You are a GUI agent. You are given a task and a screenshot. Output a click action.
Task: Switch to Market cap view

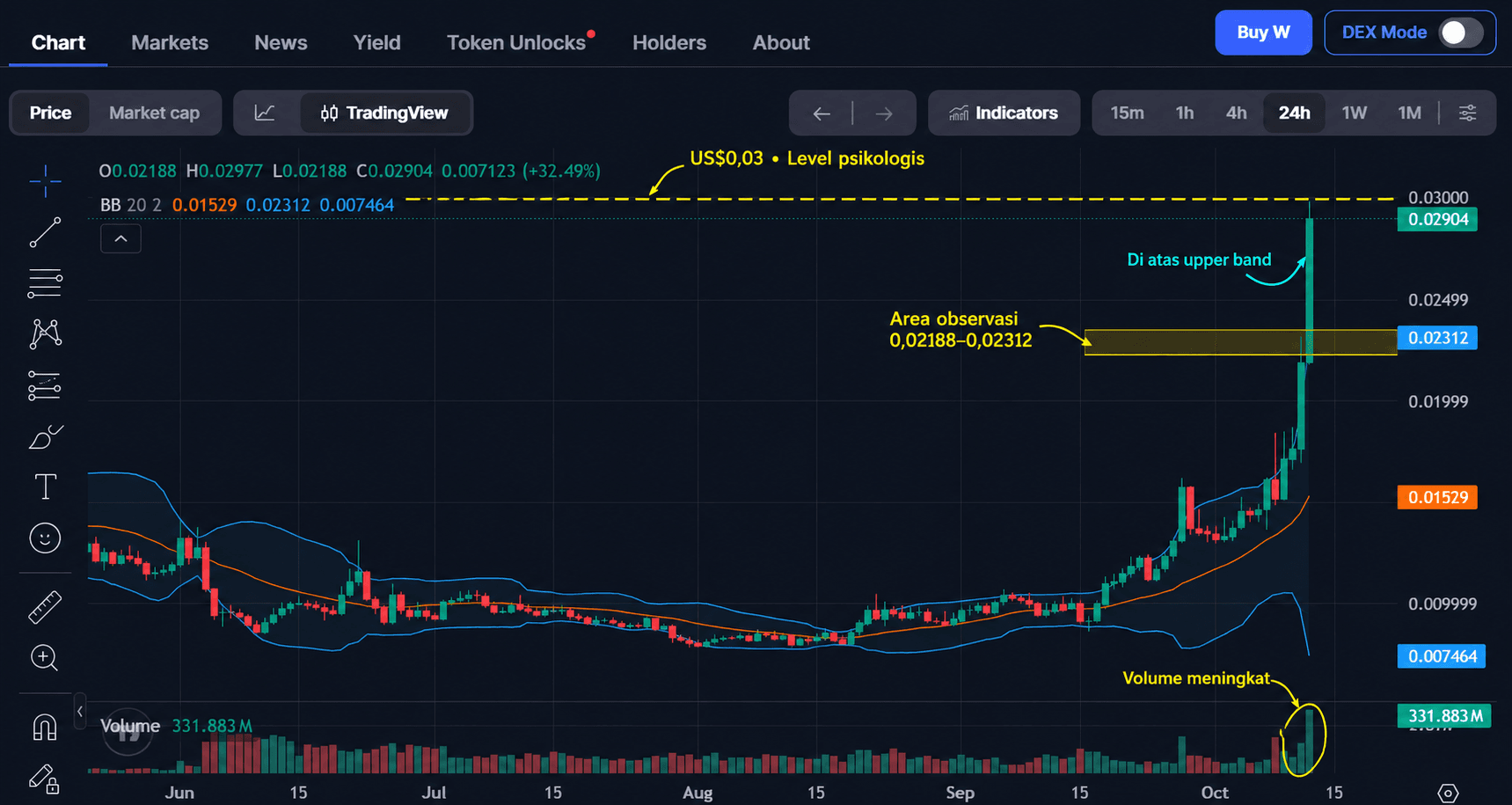coord(154,113)
